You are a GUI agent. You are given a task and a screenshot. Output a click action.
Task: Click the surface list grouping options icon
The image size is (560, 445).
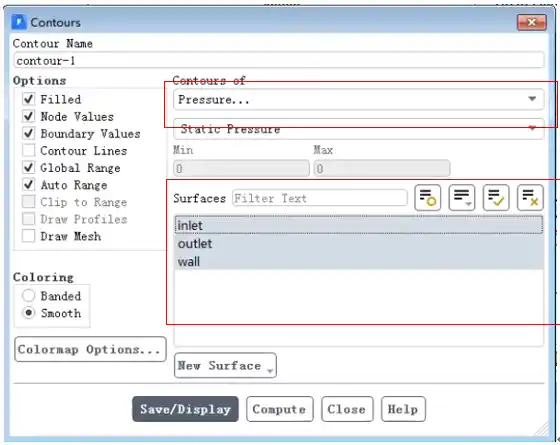(462, 198)
